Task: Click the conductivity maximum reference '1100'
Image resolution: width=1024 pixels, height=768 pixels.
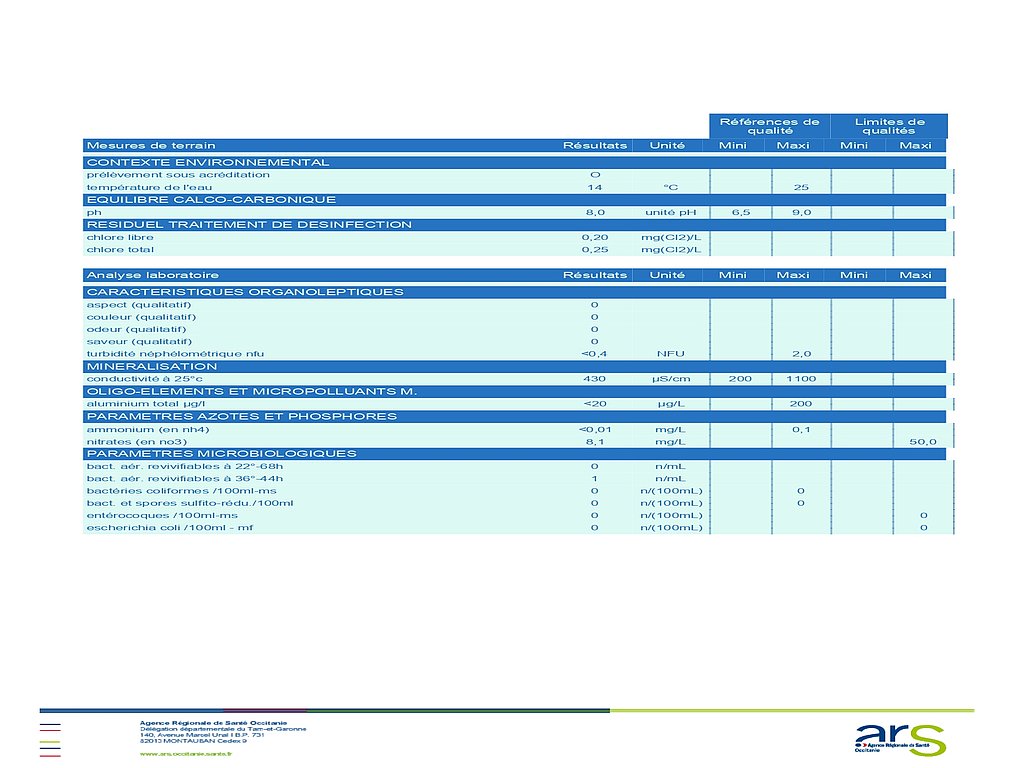Action: [x=801, y=379]
